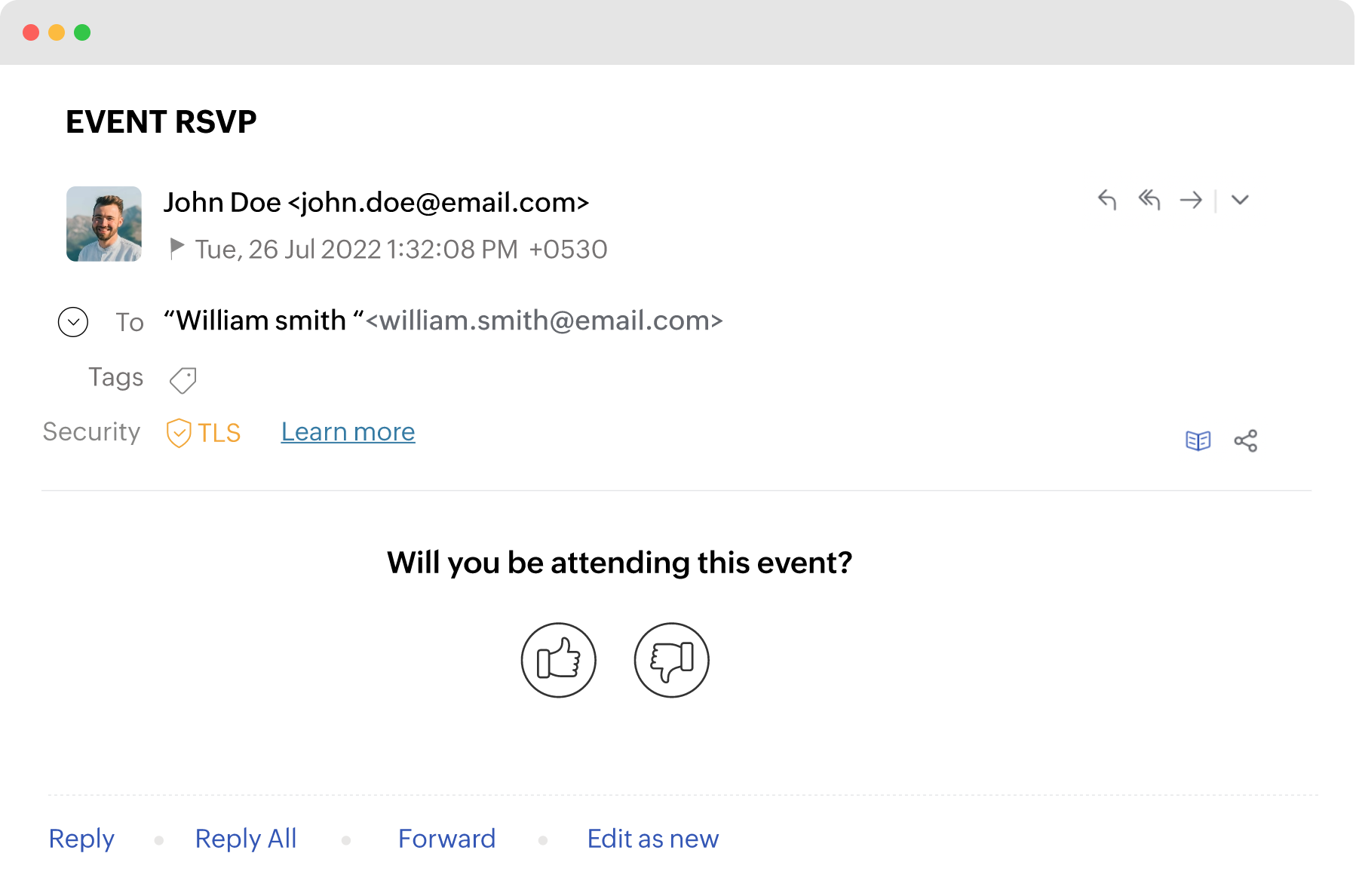
Task: Open the reader view book icon
Action: pos(1198,440)
